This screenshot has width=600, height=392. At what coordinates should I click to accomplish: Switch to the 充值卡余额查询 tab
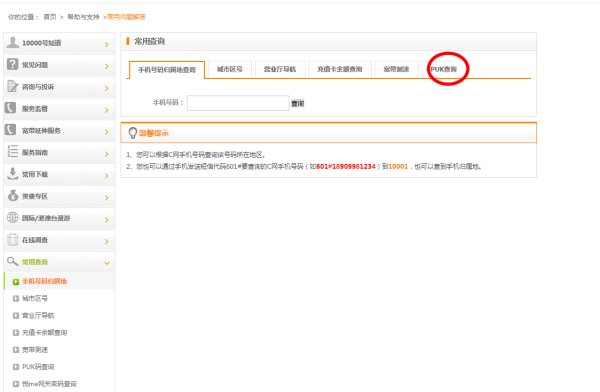click(x=340, y=69)
